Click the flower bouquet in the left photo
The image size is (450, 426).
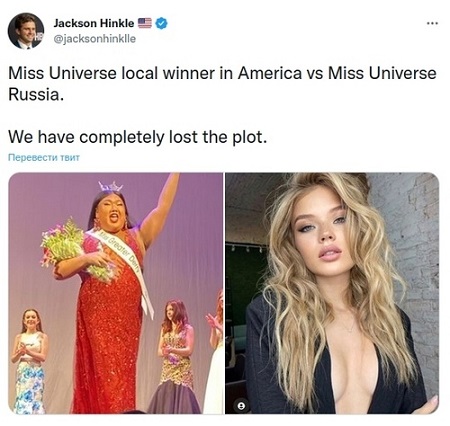[x=75, y=250]
